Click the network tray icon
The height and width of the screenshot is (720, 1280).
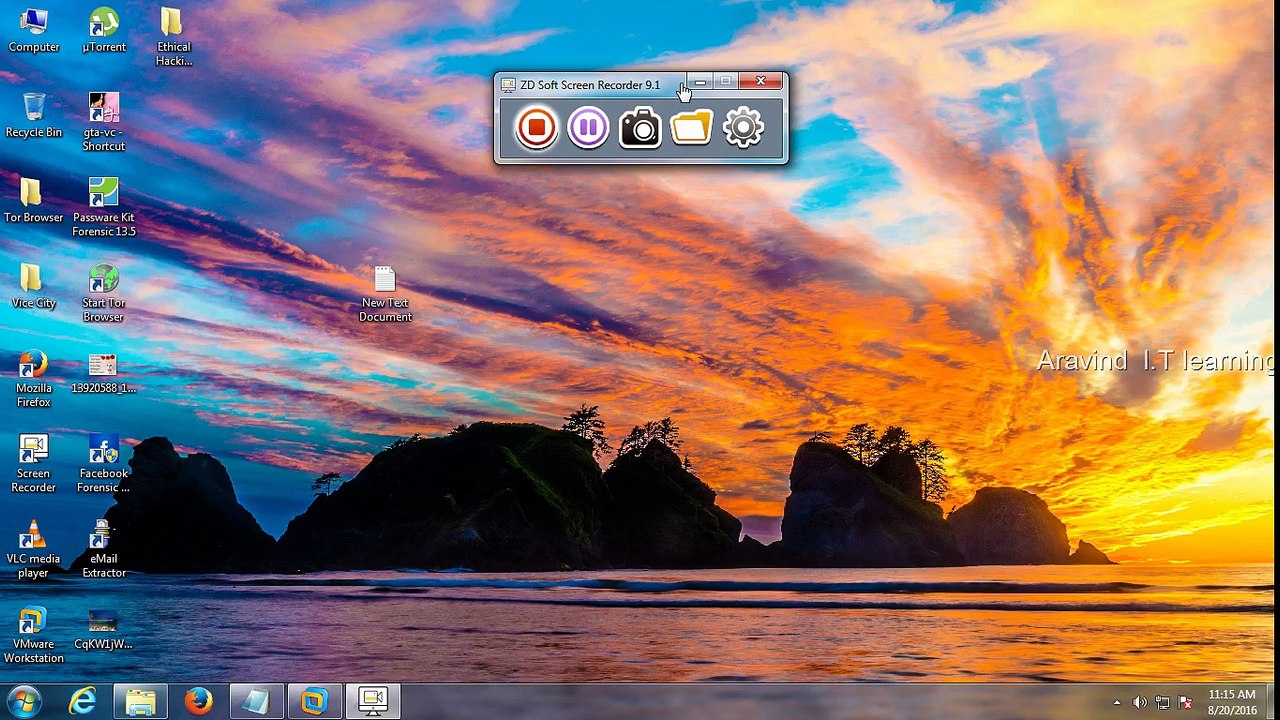click(1163, 702)
